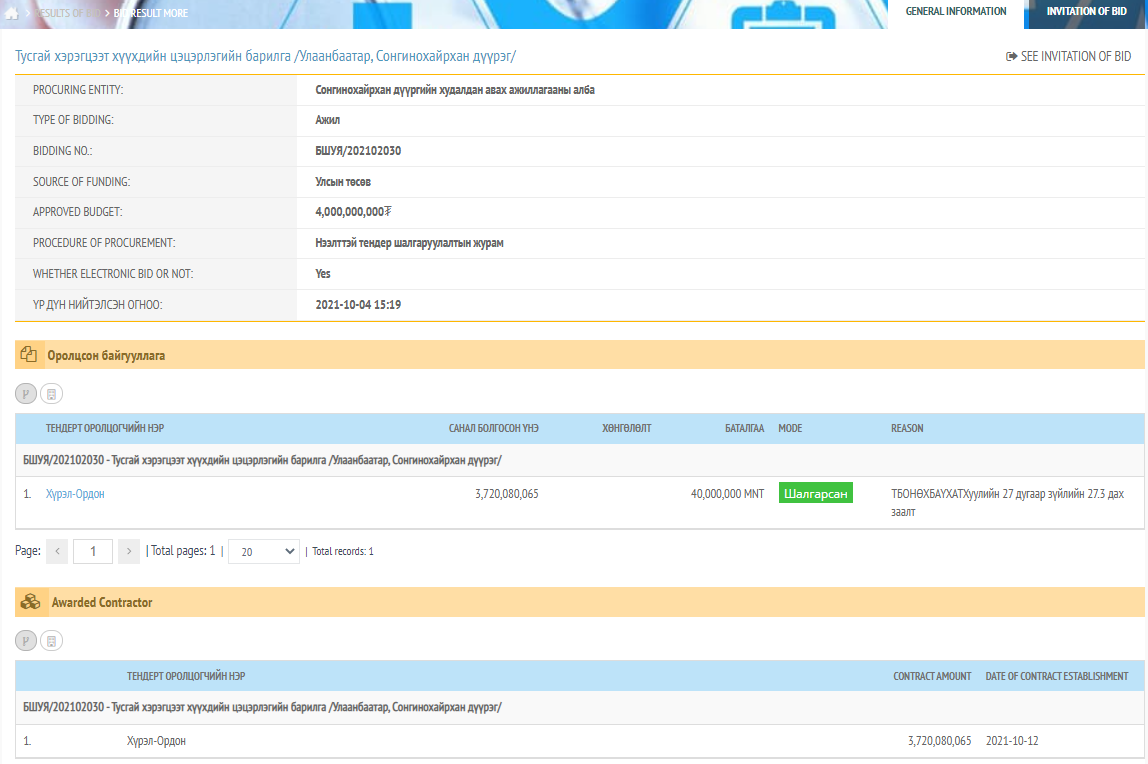Click the document icon under Оролцсон байгууллага
Screen dimensions: 1148x764
[x=51, y=394]
